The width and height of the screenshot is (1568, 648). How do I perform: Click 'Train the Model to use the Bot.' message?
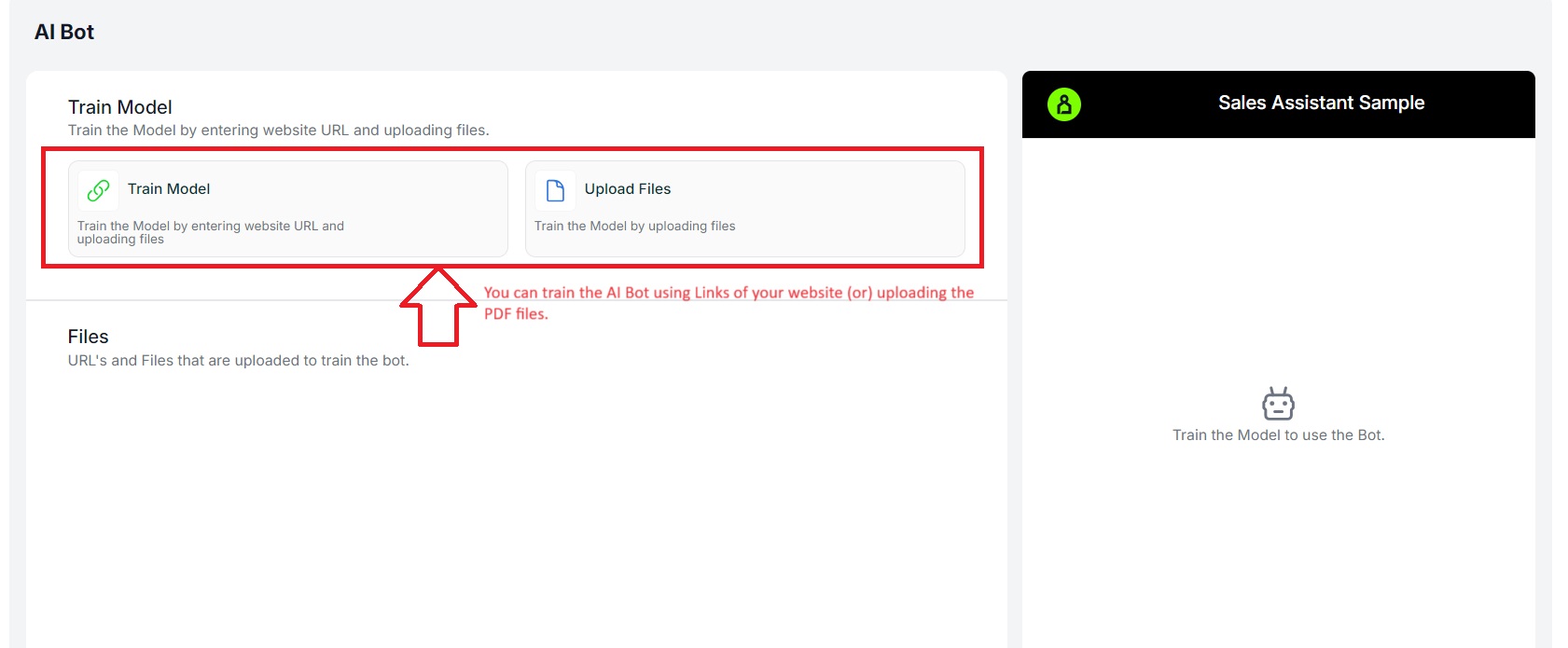tap(1278, 435)
